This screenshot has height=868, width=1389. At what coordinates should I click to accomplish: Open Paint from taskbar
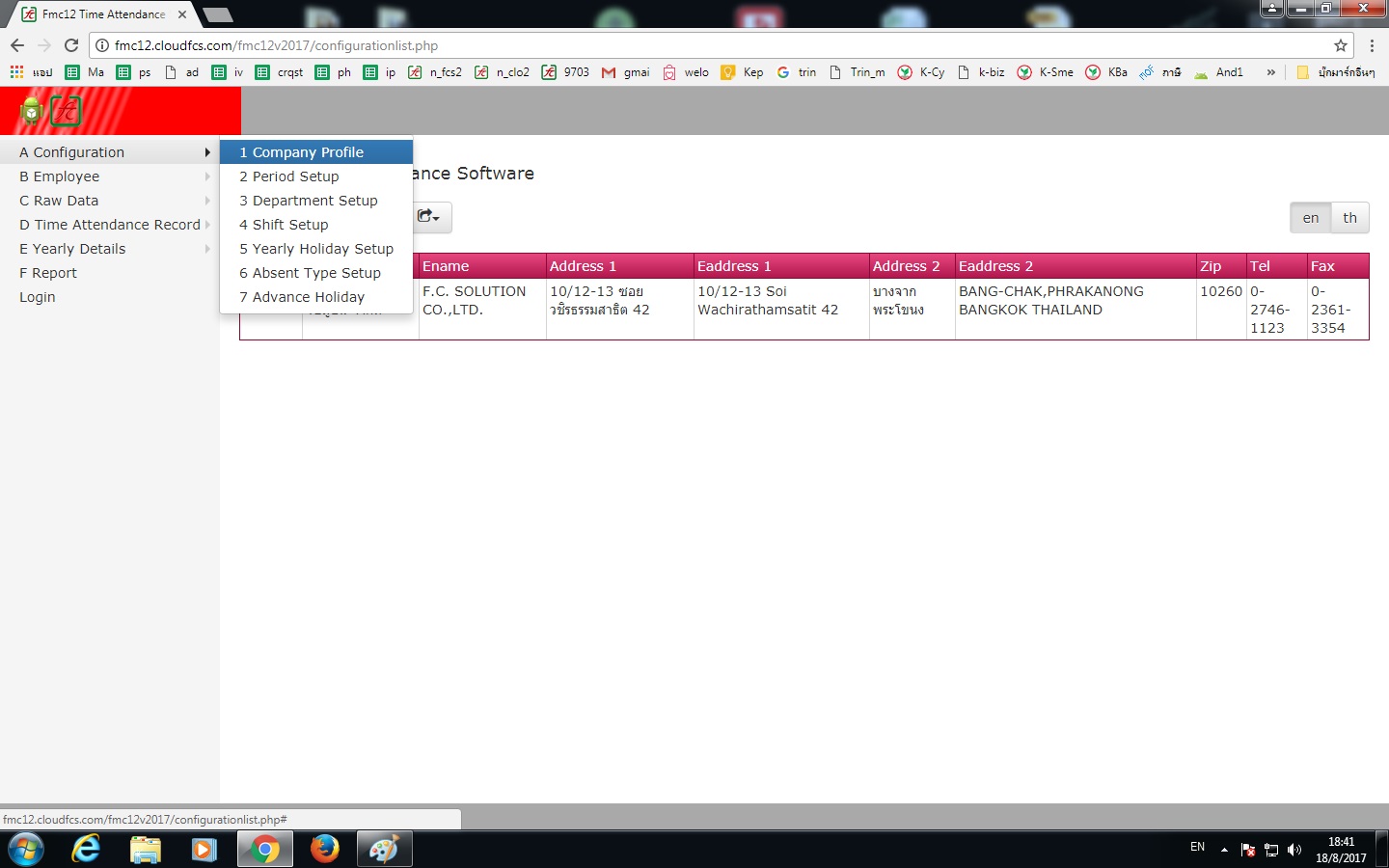point(384,850)
